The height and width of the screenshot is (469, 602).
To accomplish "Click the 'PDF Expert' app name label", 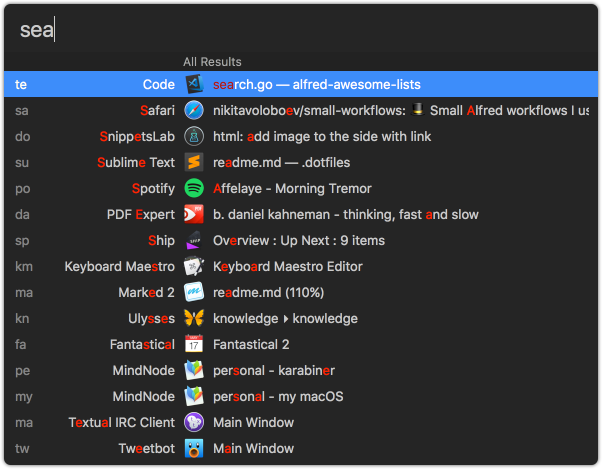I will pyautogui.click(x=141, y=215).
